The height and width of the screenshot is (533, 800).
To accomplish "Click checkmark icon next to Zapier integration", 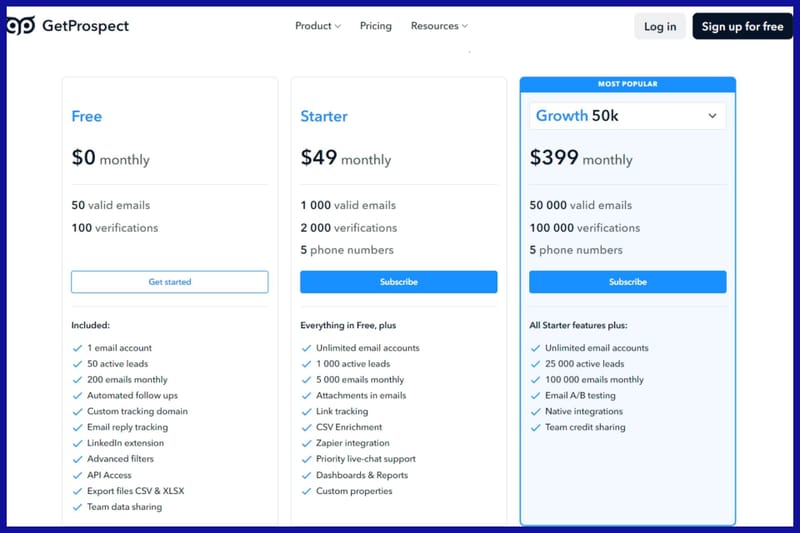I will pos(306,443).
